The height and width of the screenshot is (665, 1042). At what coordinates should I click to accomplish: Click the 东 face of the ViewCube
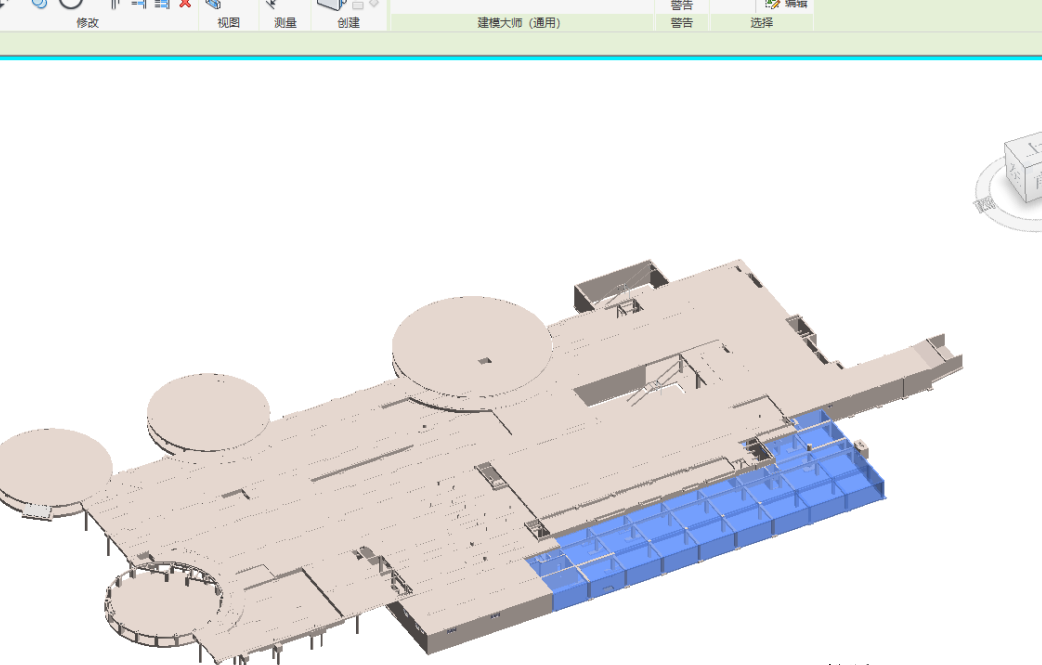1016,174
